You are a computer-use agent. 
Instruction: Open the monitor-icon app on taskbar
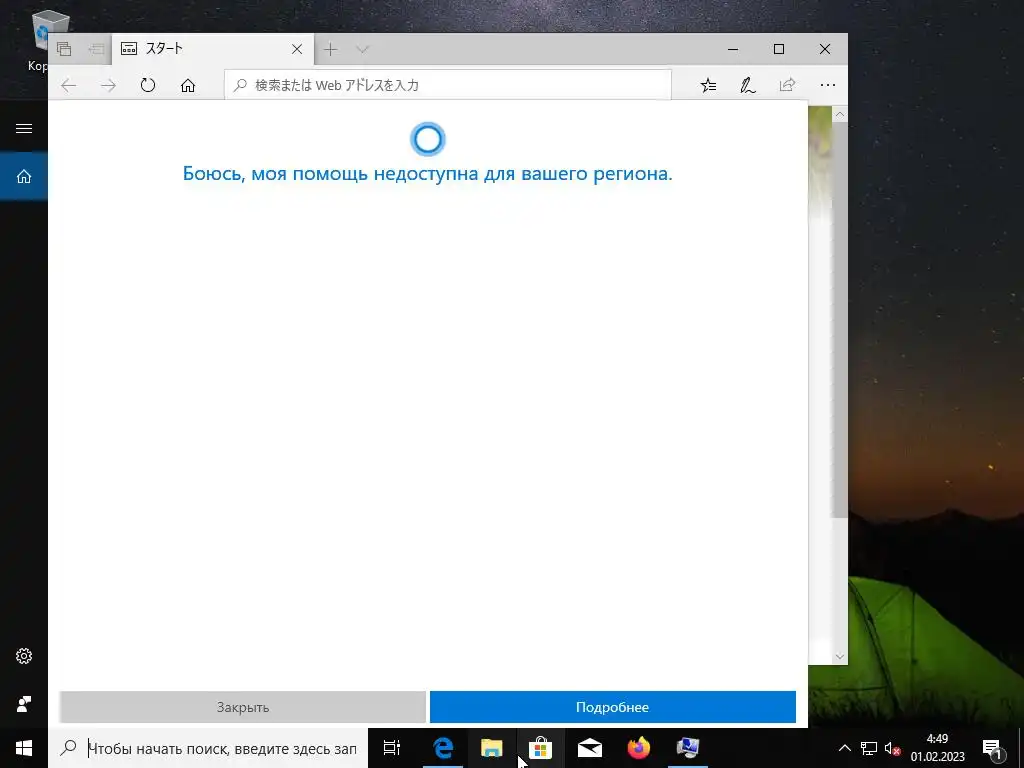tap(688, 748)
